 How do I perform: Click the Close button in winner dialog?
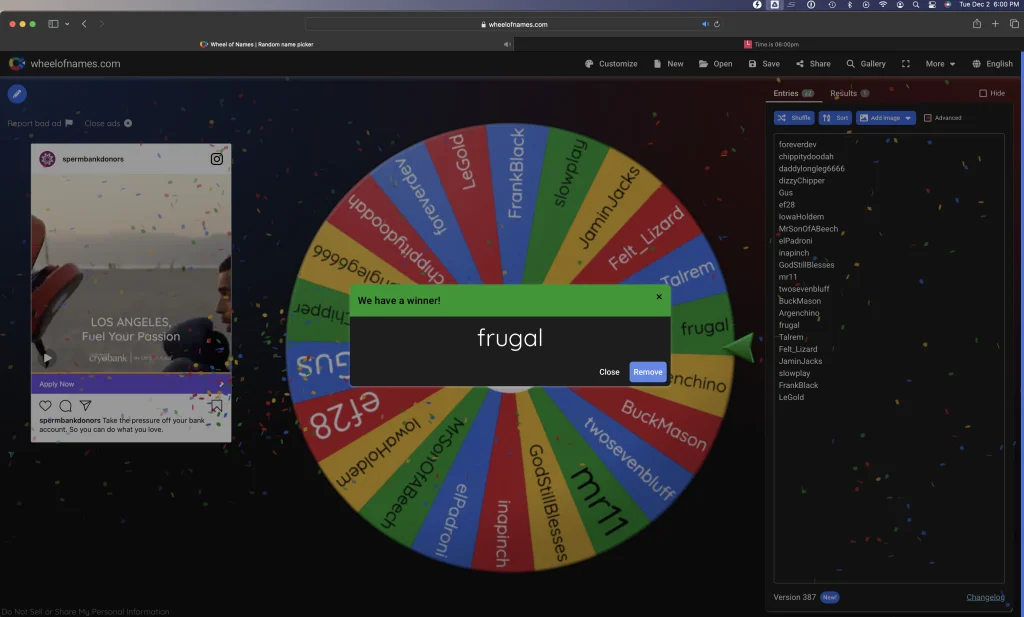click(609, 372)
